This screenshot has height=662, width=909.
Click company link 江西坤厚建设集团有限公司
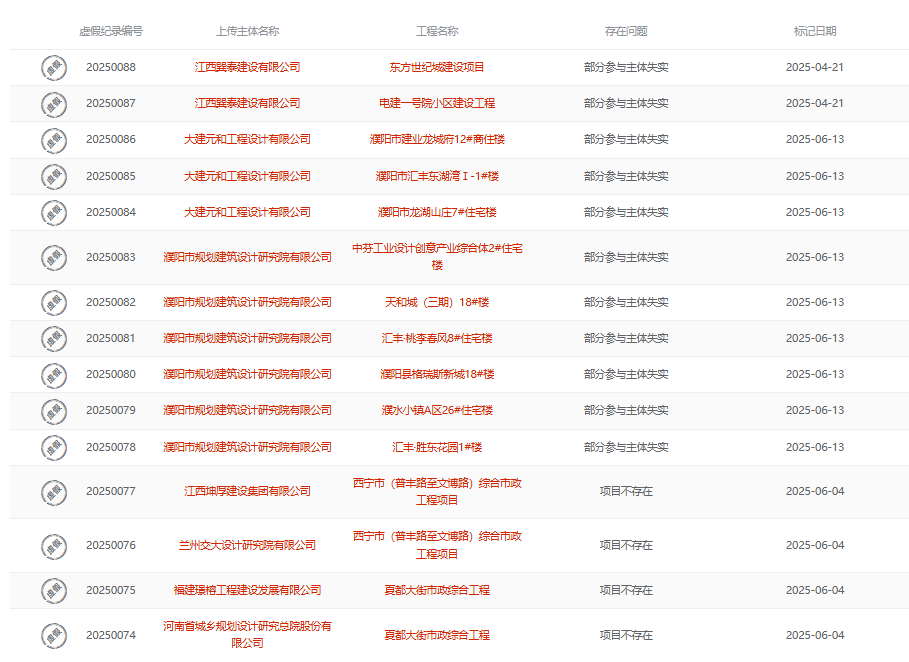click(x=247, y=491)
